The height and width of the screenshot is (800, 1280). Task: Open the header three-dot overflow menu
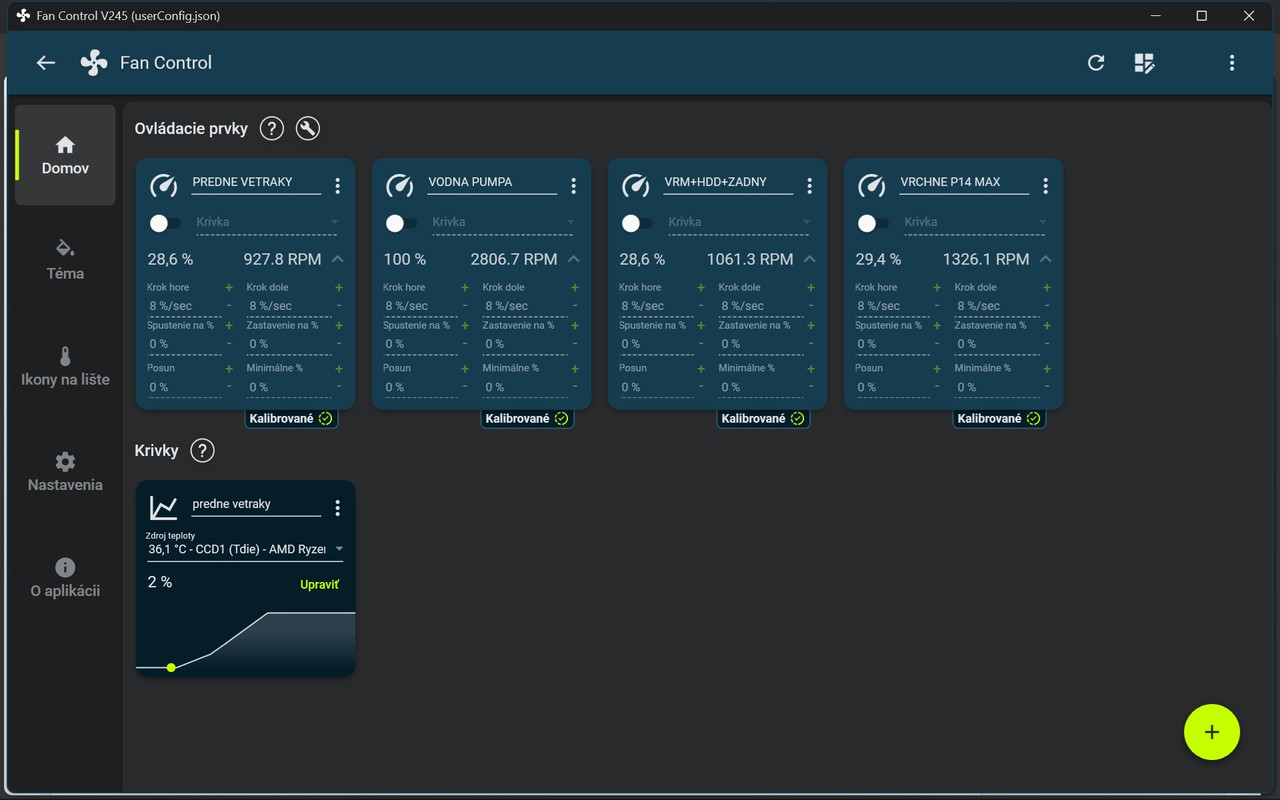click(x=1232, y=63)
